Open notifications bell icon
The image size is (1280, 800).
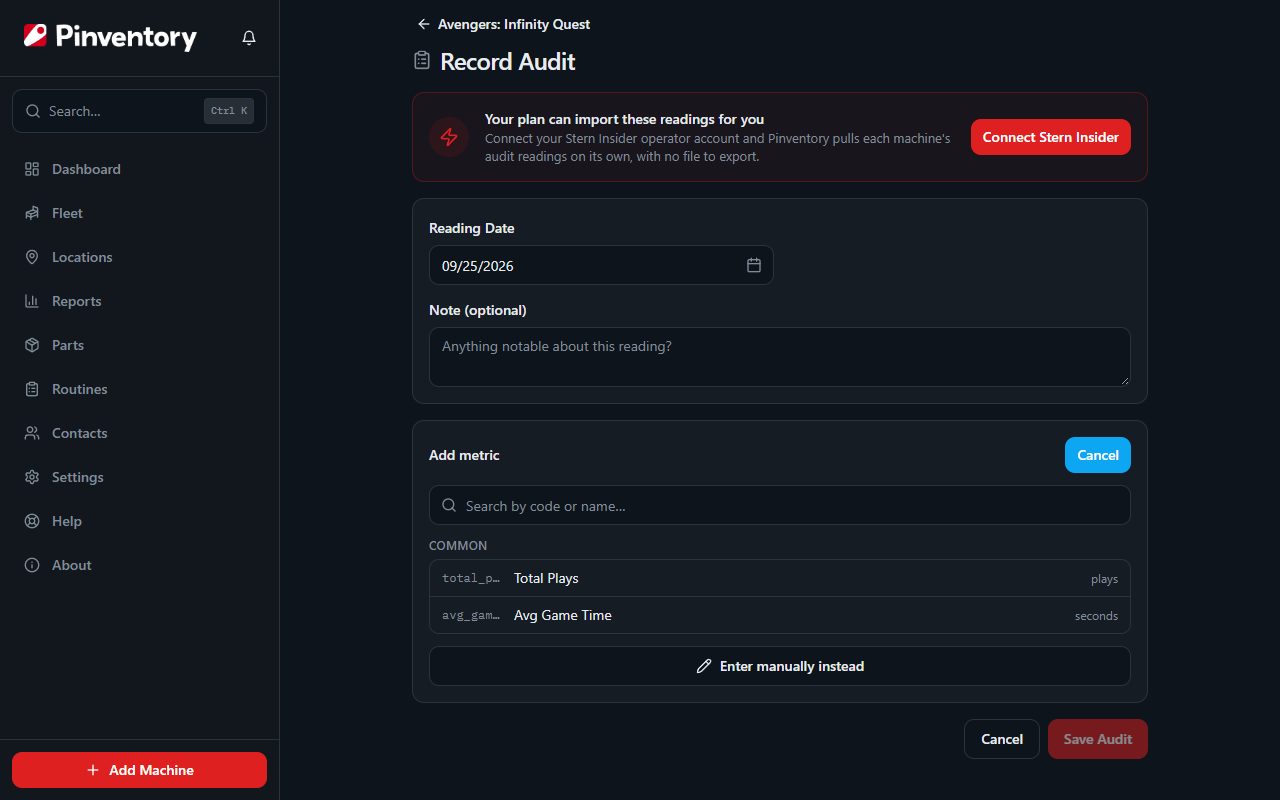(x=249, y=38)
